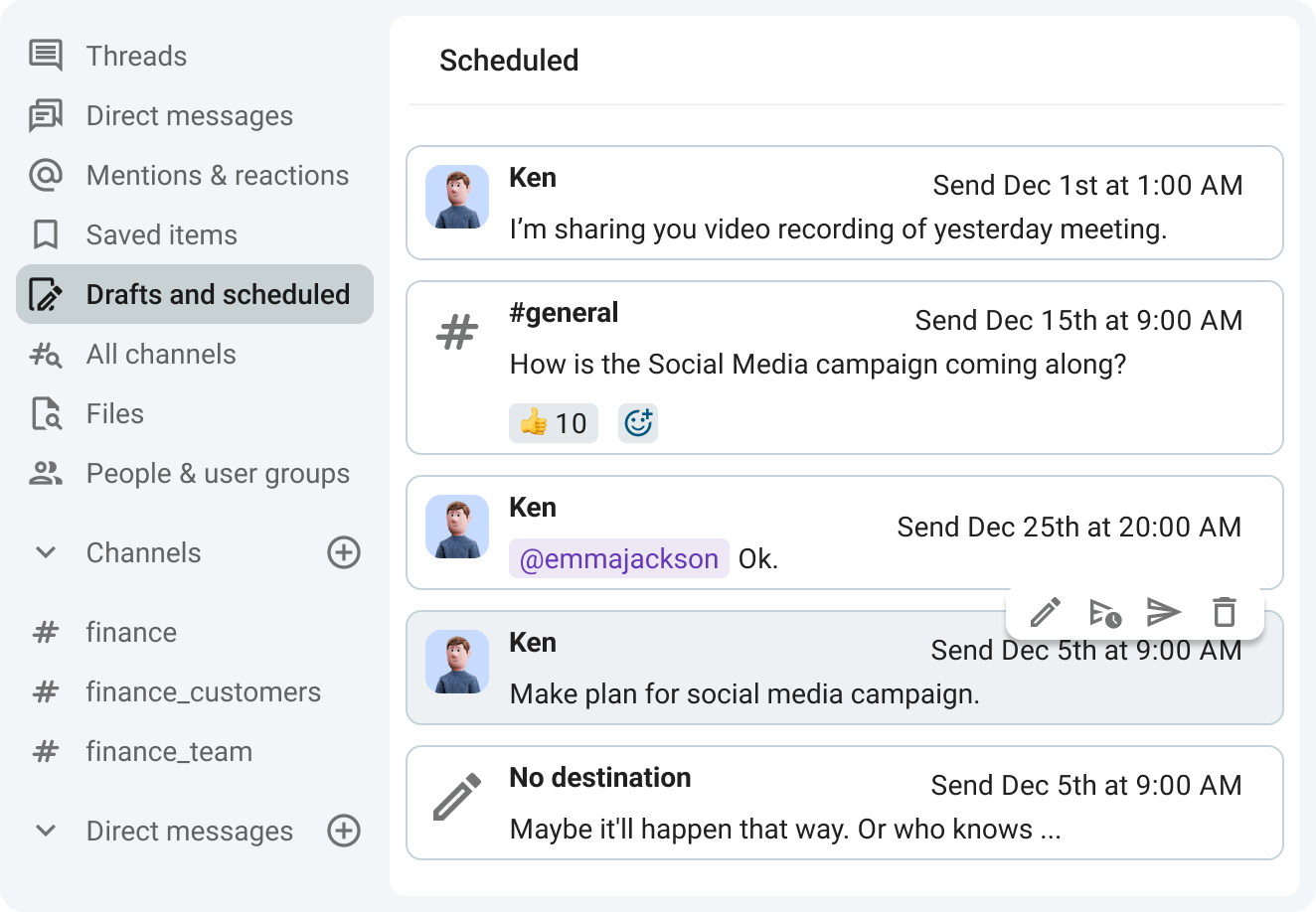Toggle the thumbs-up reaction on the #general message
The image size is (1316, 912).
pos(553,422)
